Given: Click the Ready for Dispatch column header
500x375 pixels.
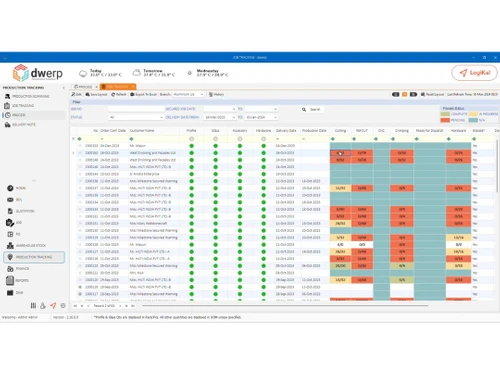Looking at the screenshot, I should pos(430,131).
